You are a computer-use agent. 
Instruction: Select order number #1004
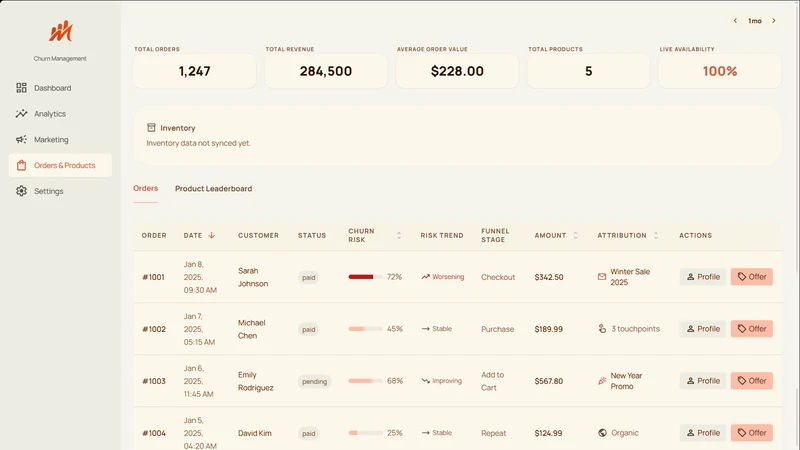coord(154,433)
